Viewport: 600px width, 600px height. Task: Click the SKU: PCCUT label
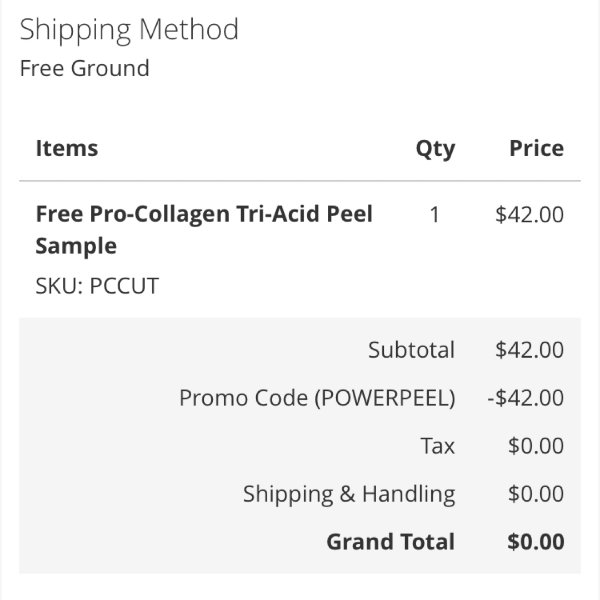point(97,285)
